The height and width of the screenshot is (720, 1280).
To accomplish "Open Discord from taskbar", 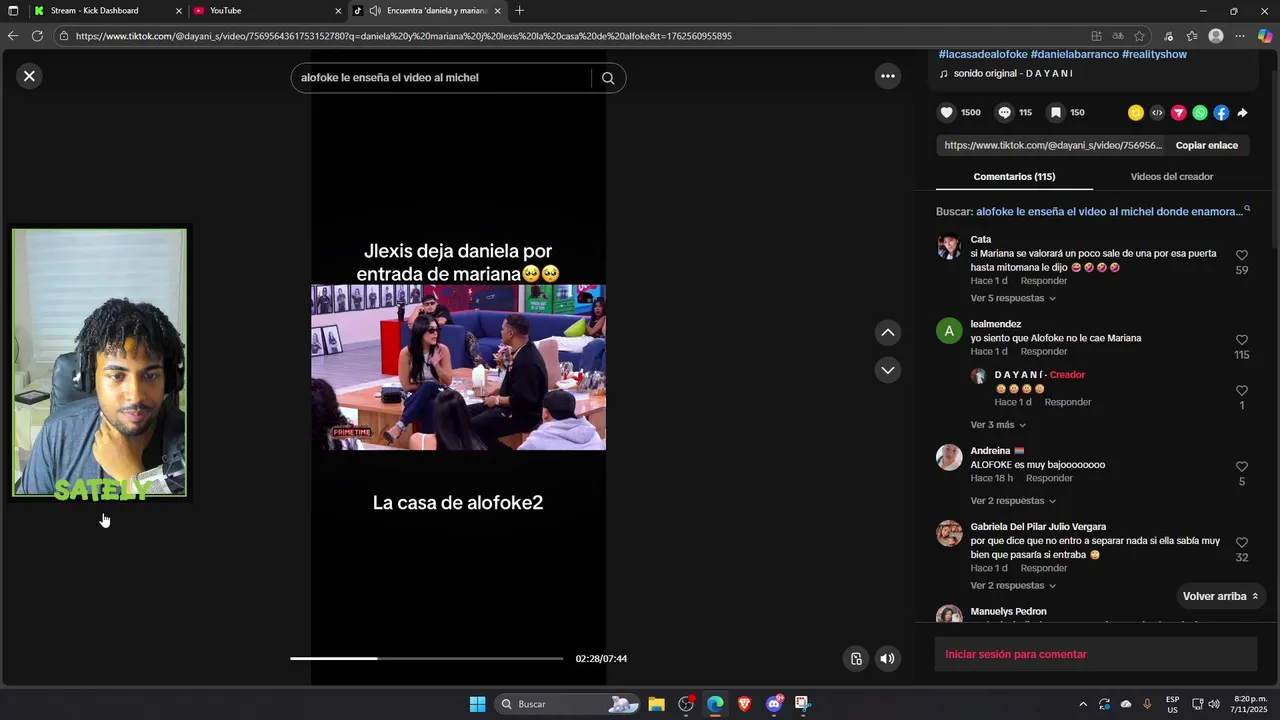I will click(774, 704).
